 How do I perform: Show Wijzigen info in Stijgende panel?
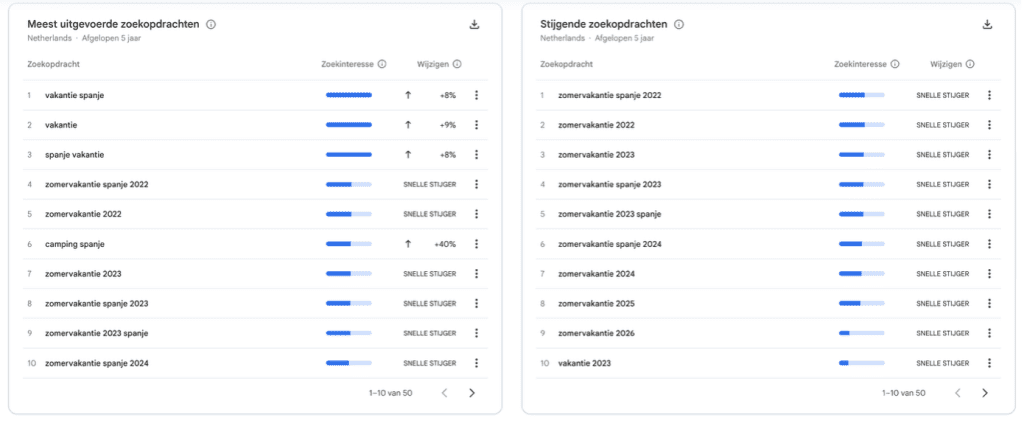pos(970,64)
